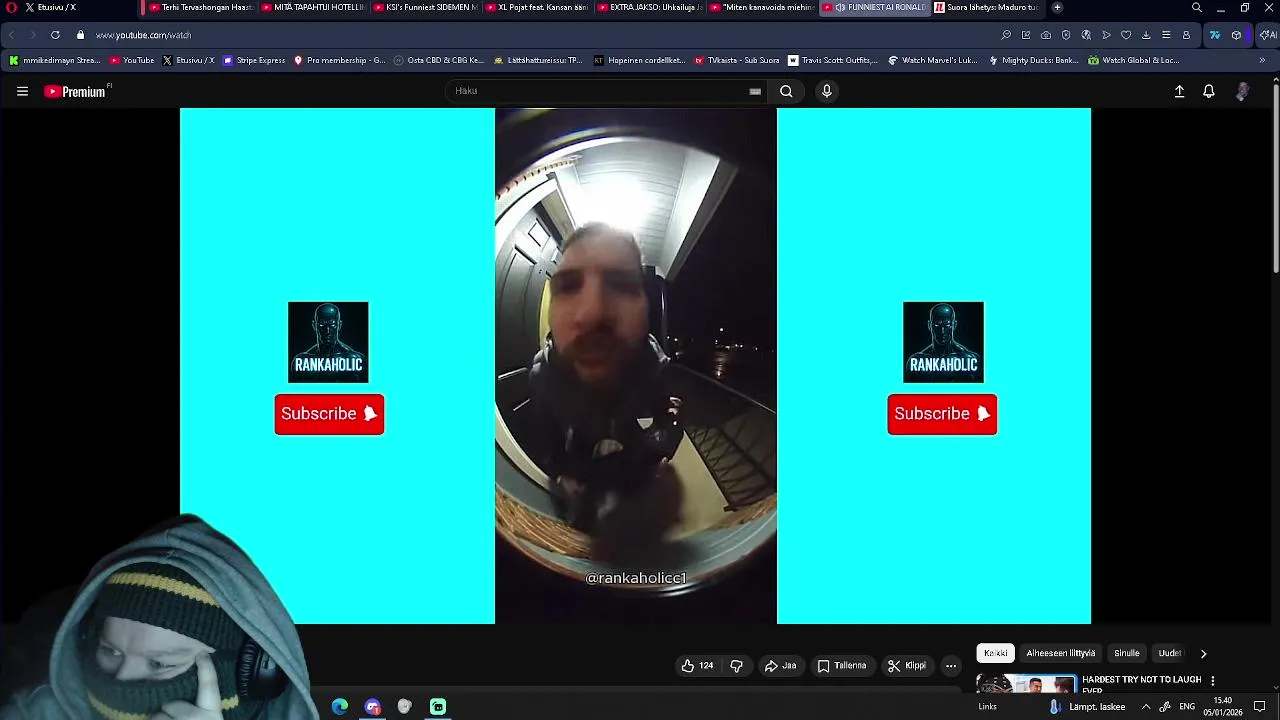
Task: Open the 'Lämpt. laskee' weather widget
Action: pos(1087,707)
